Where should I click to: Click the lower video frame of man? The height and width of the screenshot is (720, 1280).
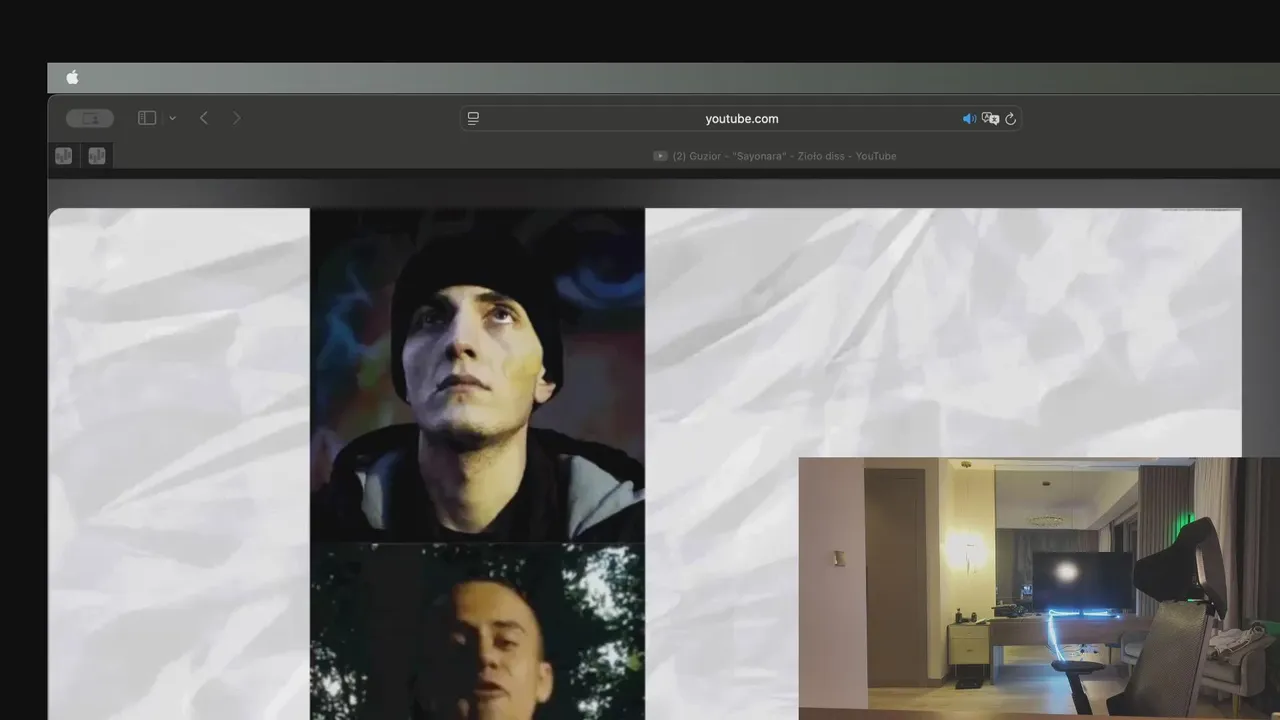[477, 631]
